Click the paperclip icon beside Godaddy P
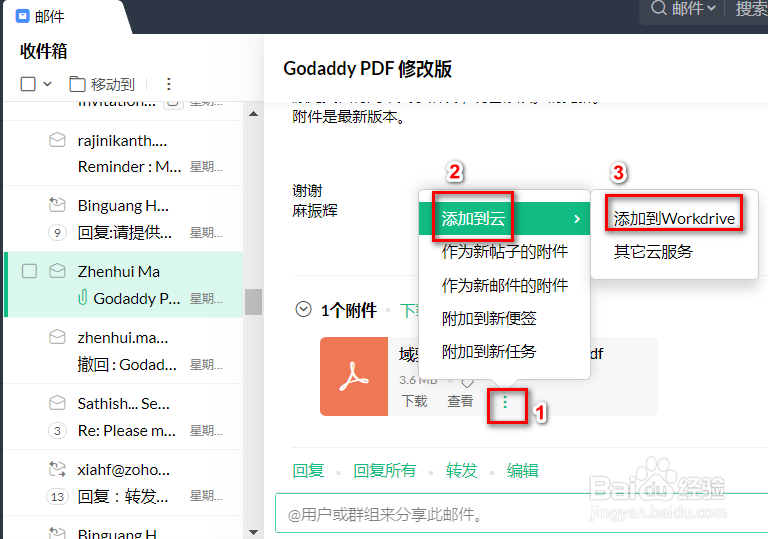Viewport: 768px width, 539px height. [83, 297]
